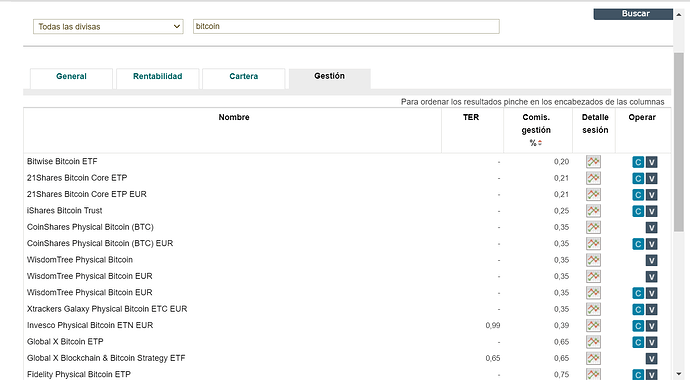Click the 0,99 TER value for Invesco
The image size is (690, 389).
(x=493, y=326)
